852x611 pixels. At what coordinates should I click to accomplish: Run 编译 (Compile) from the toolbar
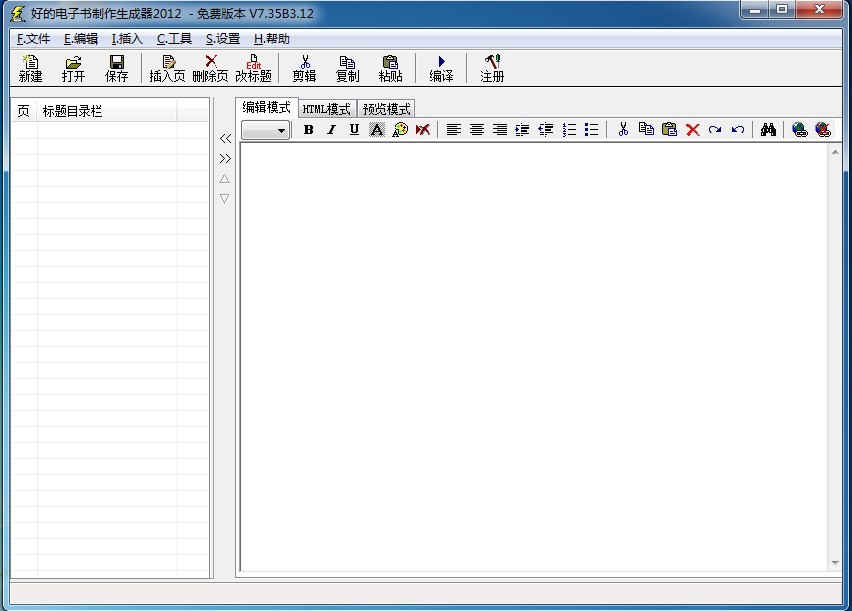click(x=441, y=68)
